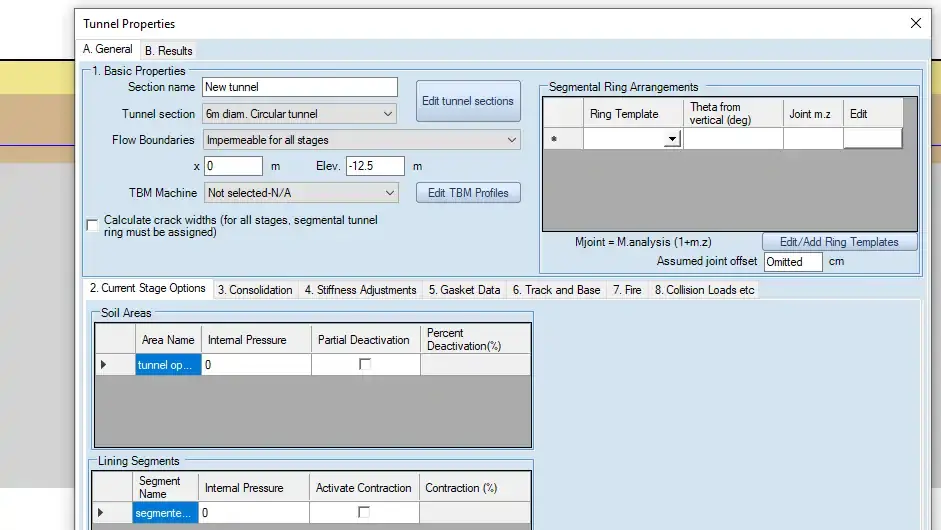The width and height of the screenshot is (941, 530).
Task: Click the Activate Contraction column header
Action: coord(364,487)
